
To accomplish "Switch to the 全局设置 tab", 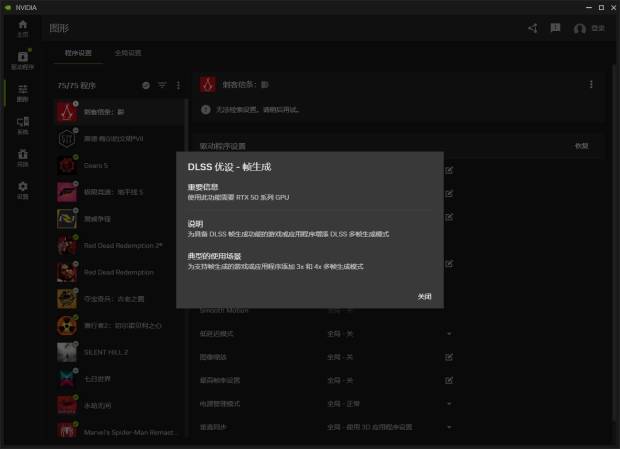I will pos(128,53).
